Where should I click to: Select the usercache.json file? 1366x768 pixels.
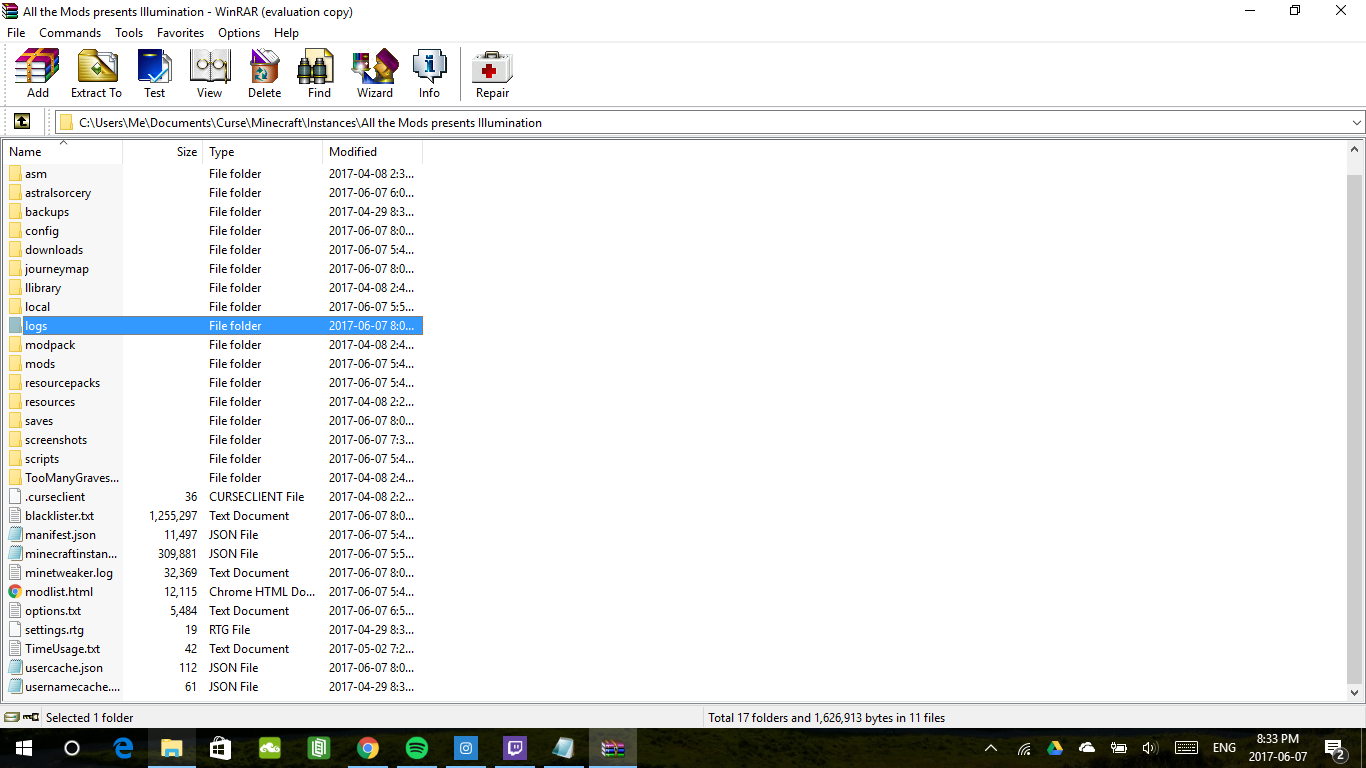[x=213, y=668]
